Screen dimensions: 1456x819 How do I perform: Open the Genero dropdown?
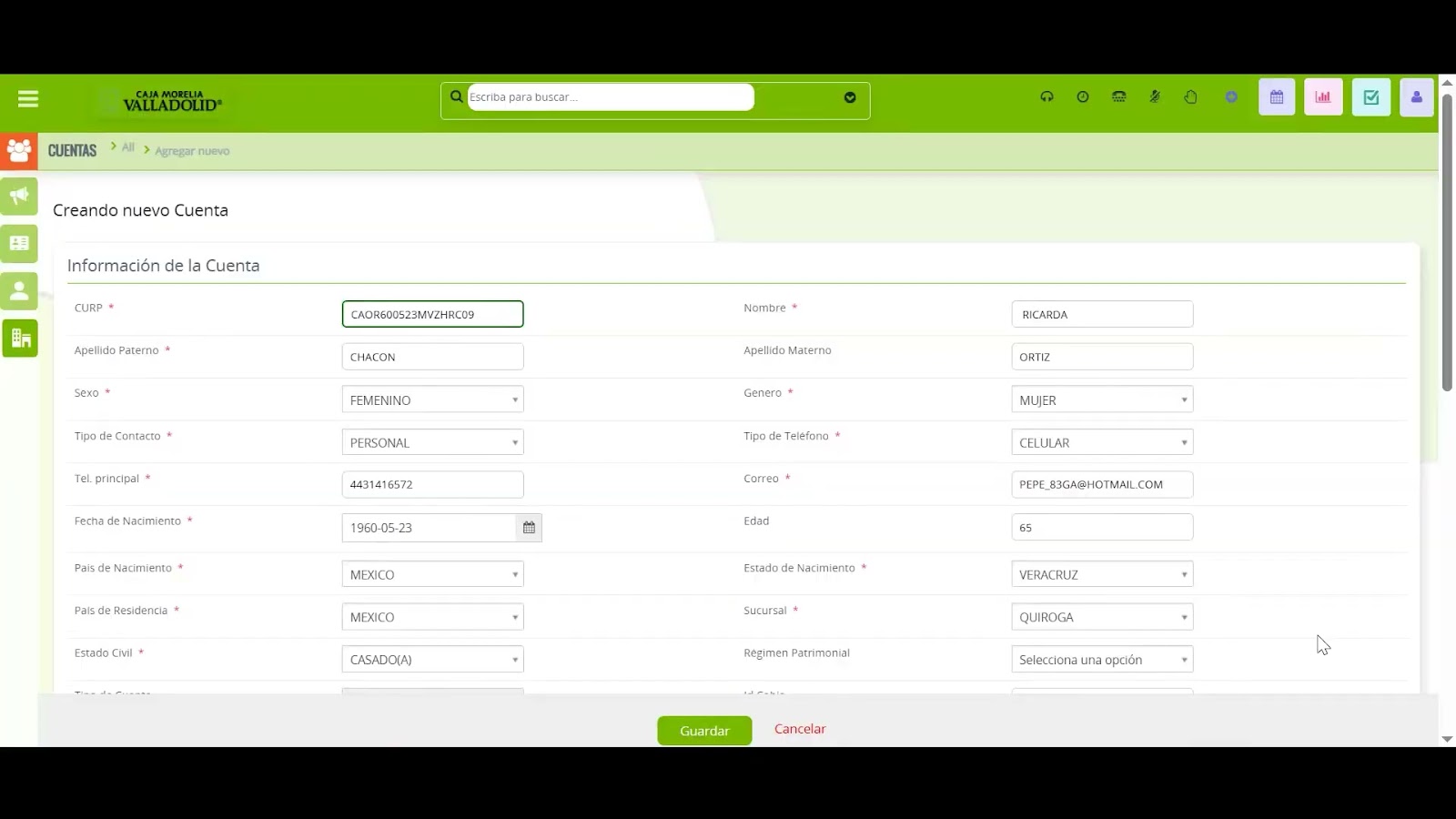1102,399
